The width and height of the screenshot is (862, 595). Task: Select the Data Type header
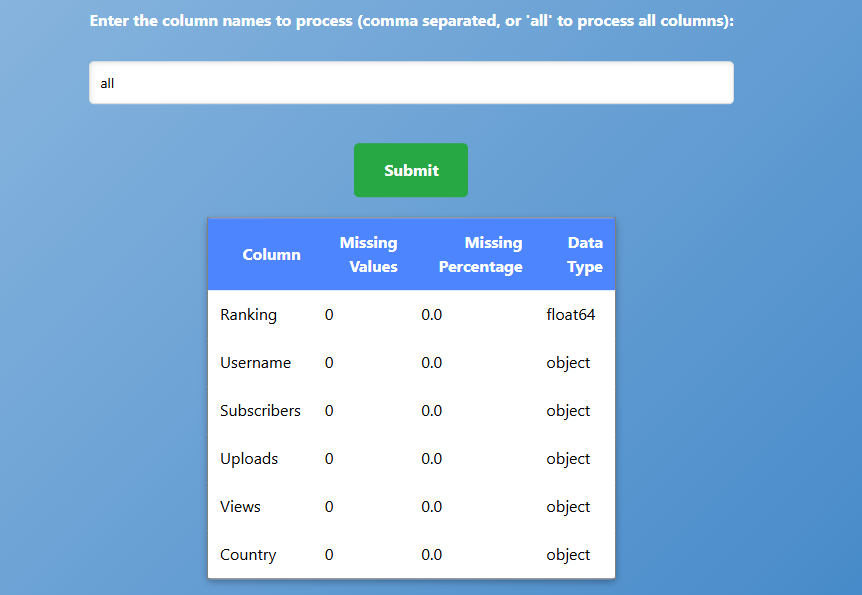pyautogui.click(x=585, y=255)
